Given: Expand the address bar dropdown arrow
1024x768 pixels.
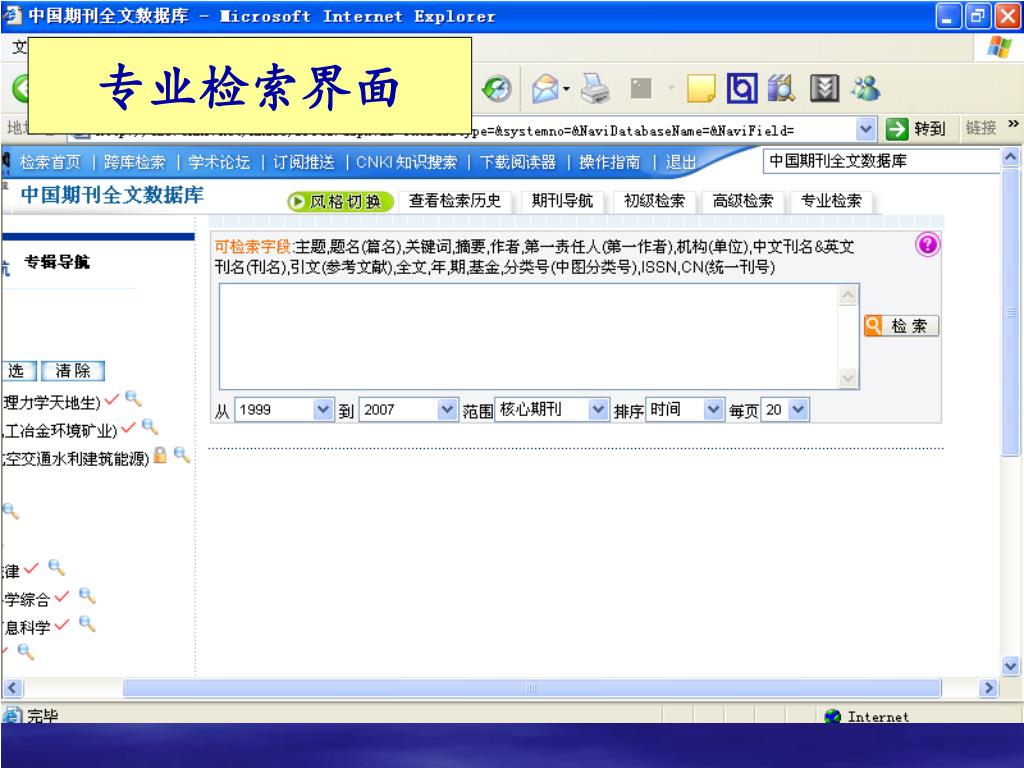Looking at the screenshot, I should pyautogui.click(x=865, y=129).
